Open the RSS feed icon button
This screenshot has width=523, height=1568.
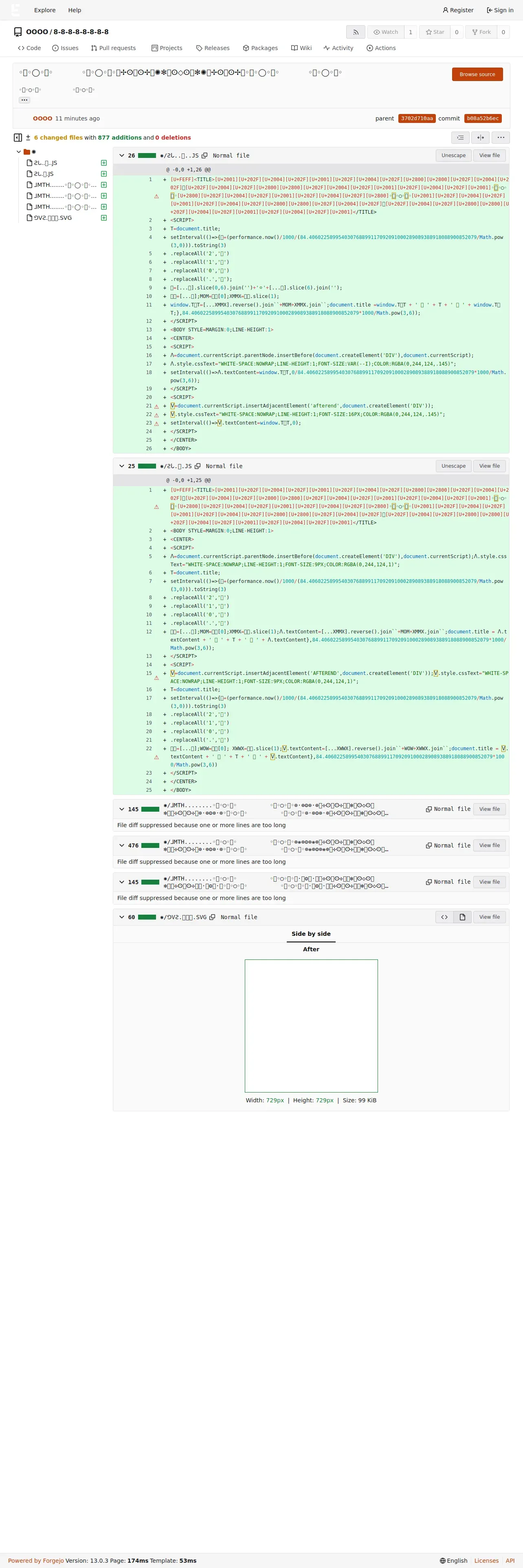click(x=356, y=32)
